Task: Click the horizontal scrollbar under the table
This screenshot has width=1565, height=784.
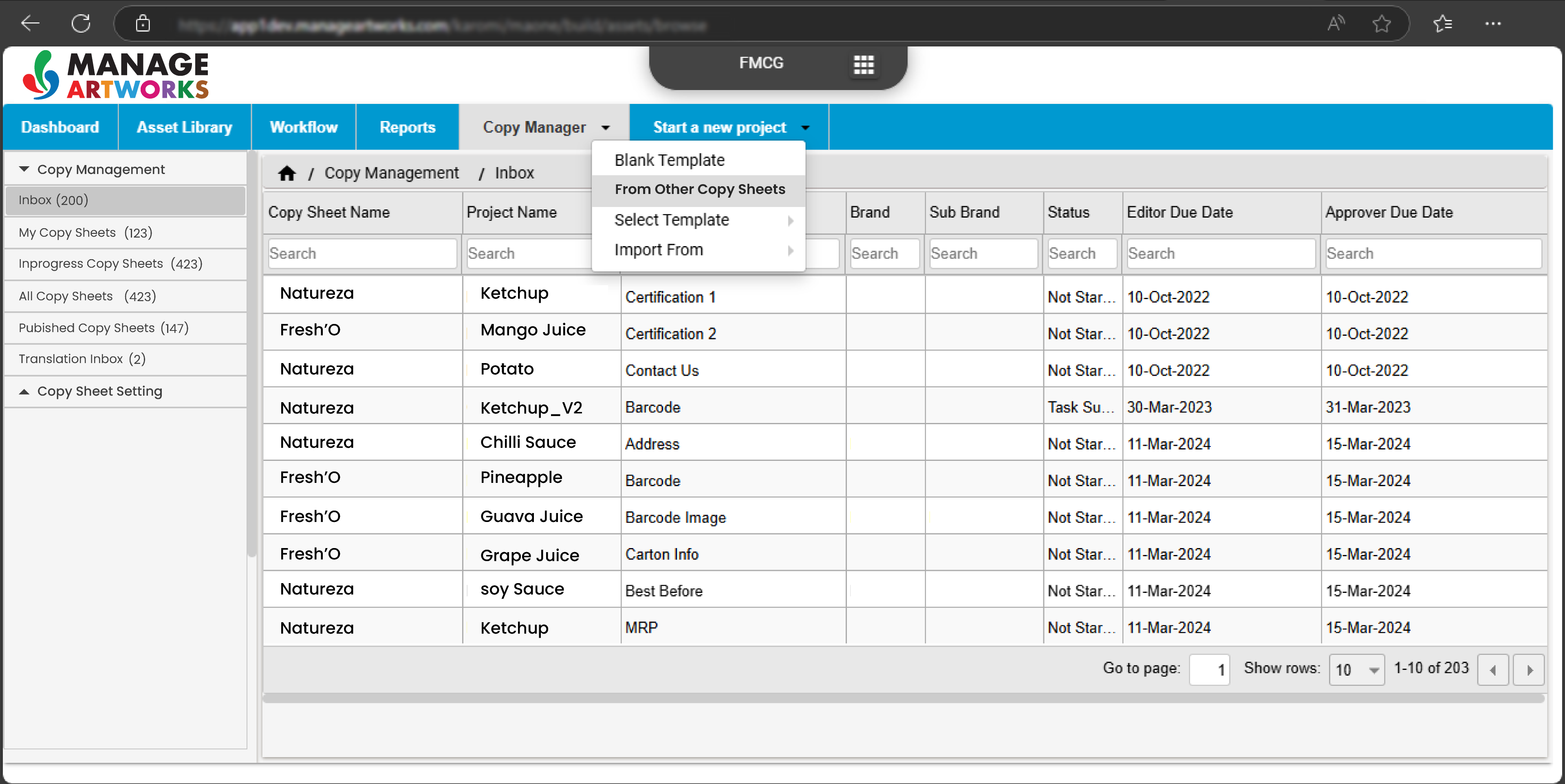Action: [904, 698]
